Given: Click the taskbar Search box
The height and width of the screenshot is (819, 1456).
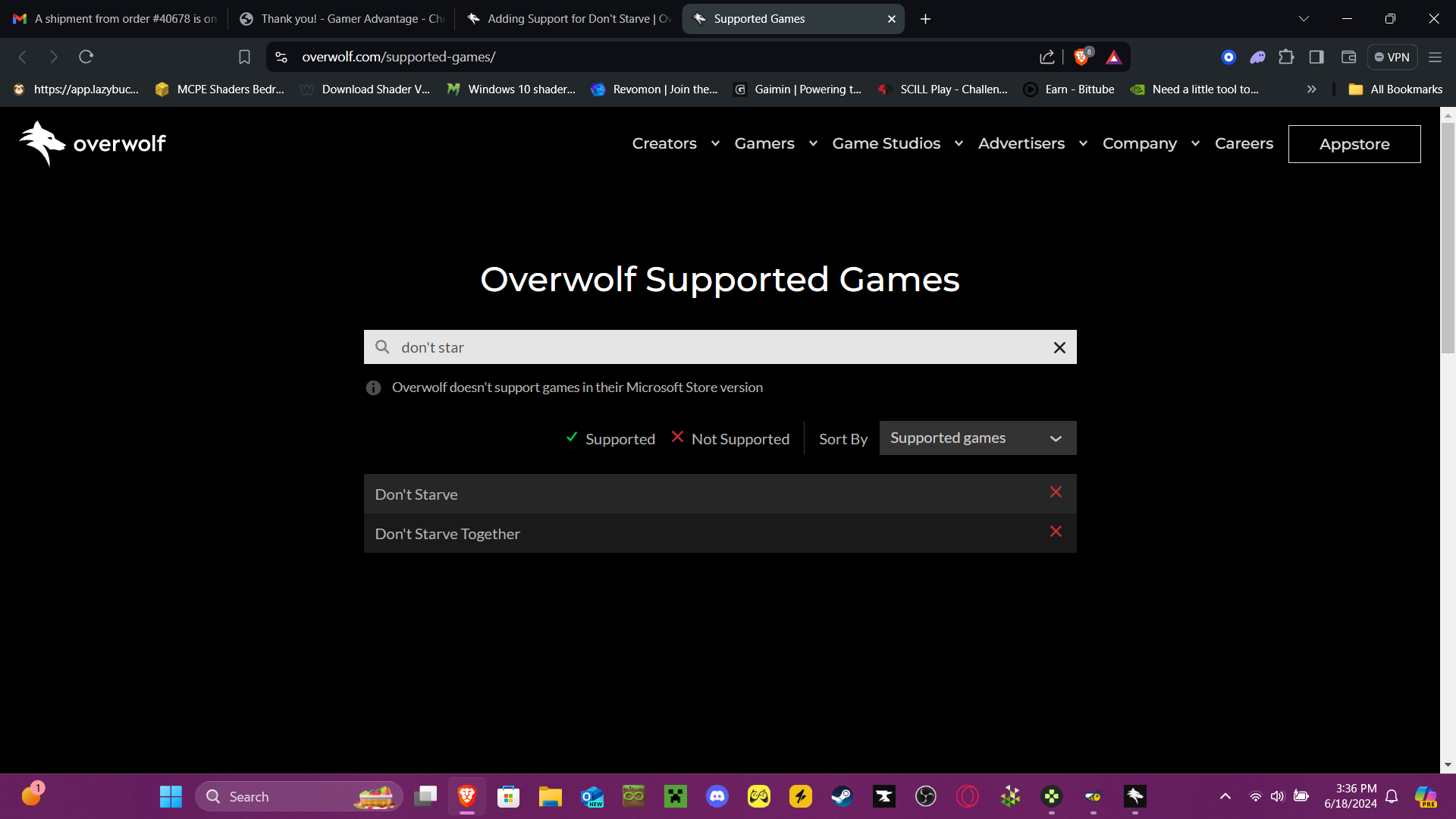Looking at the screenshot, I should click(x=299, y=796).
